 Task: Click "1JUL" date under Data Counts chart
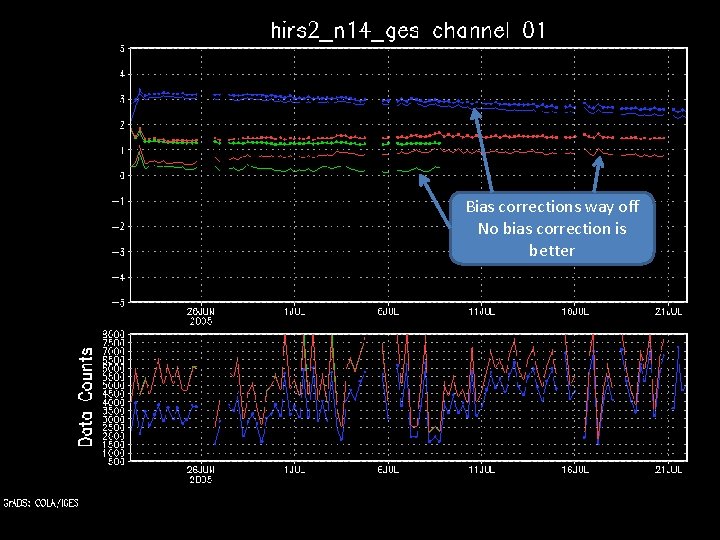point(294,470)
